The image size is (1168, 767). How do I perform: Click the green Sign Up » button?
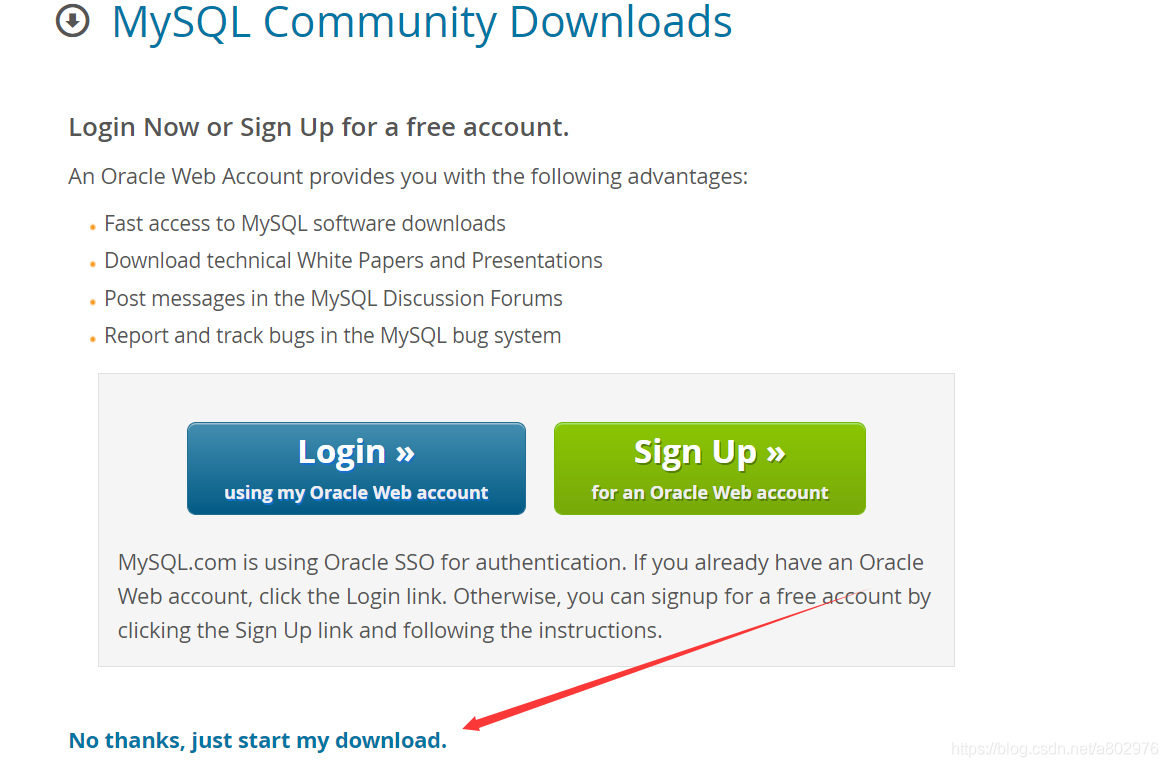tap(710, 468)
